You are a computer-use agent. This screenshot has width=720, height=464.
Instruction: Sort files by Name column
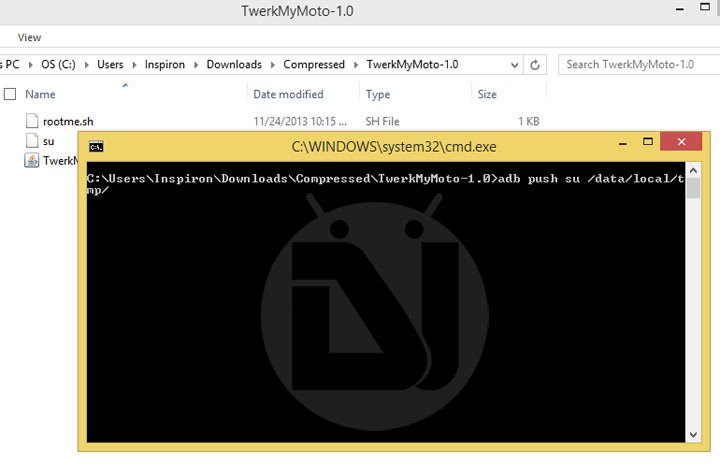pyautogui.click(x=40, y=94)
